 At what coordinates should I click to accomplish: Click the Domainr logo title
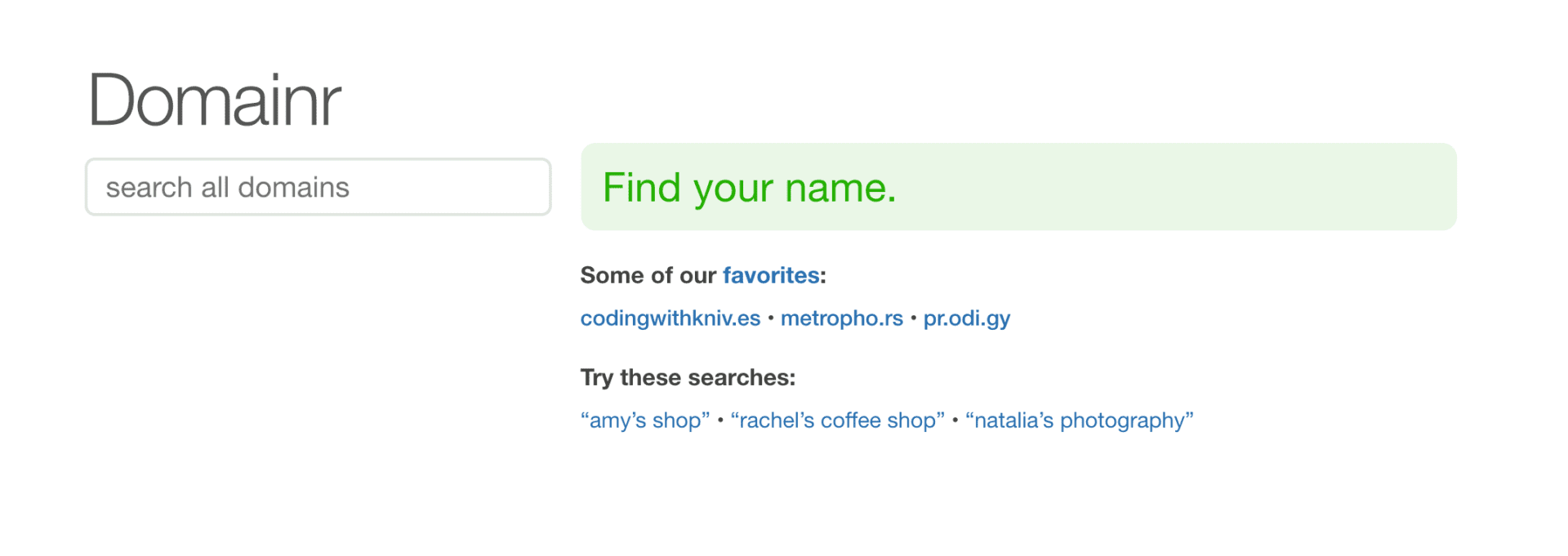pos(214,101)
